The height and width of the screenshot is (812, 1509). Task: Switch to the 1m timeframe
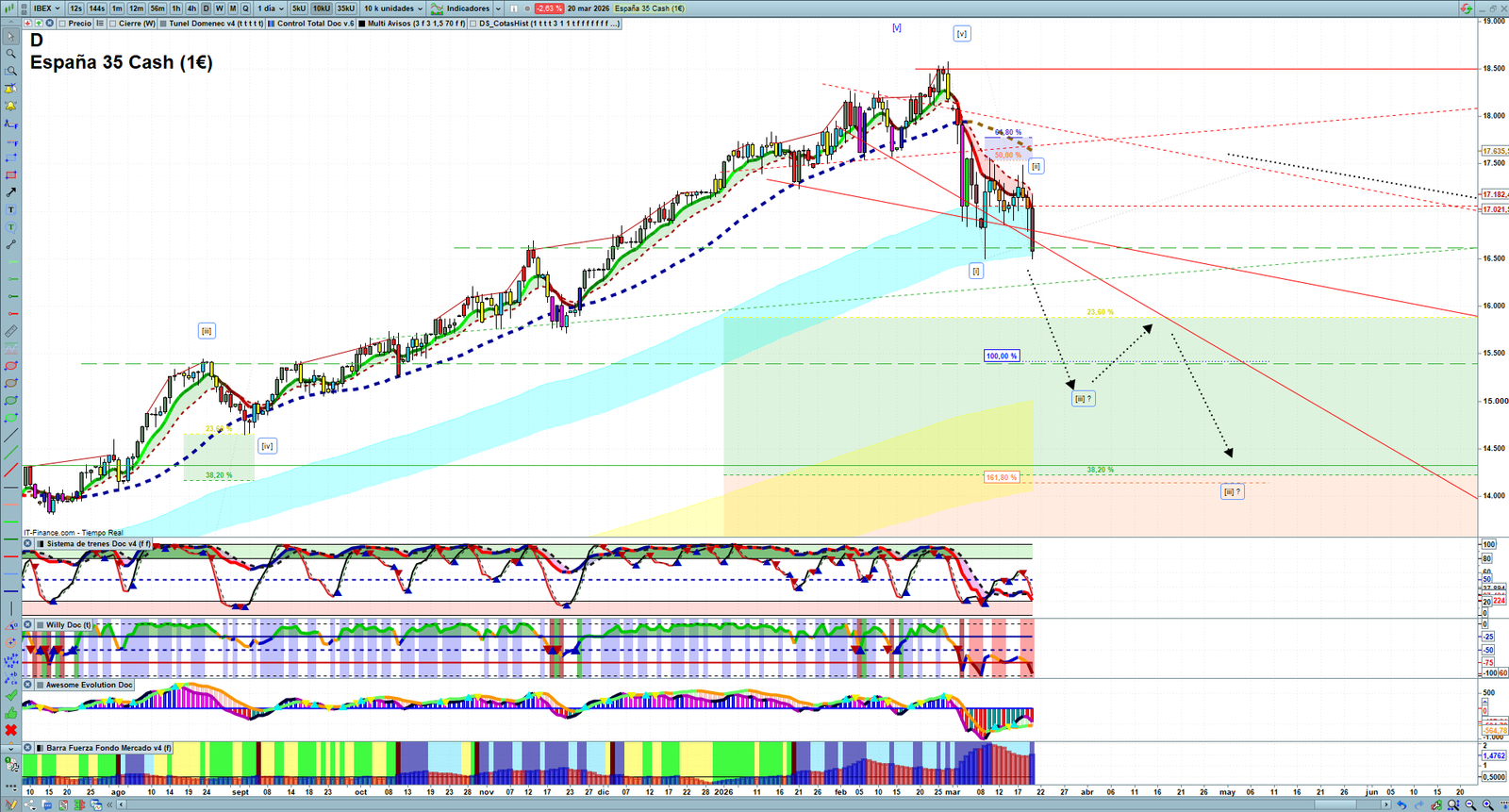(x=117, y=8)
